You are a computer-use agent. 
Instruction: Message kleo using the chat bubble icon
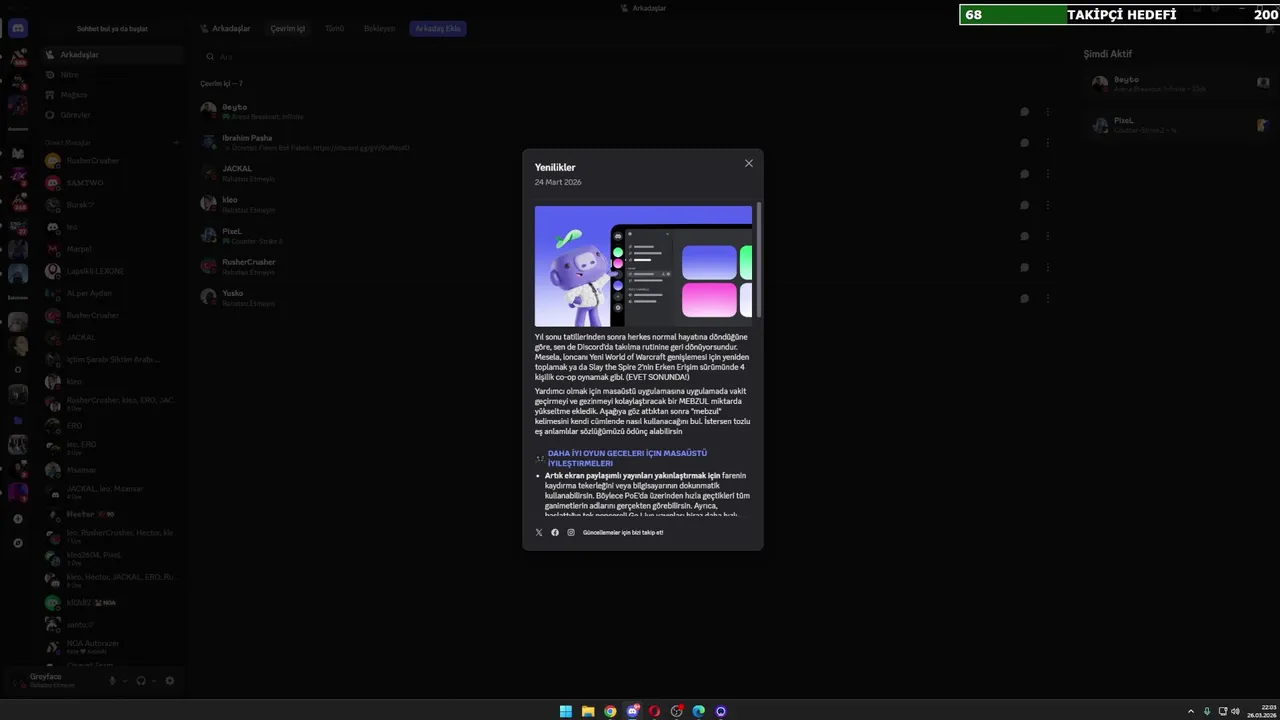1024,205
